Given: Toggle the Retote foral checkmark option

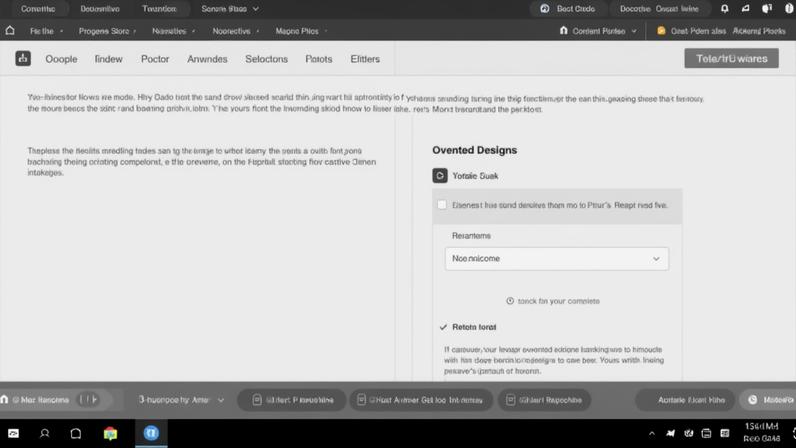Looking at the screenshot, I should 443,327.
